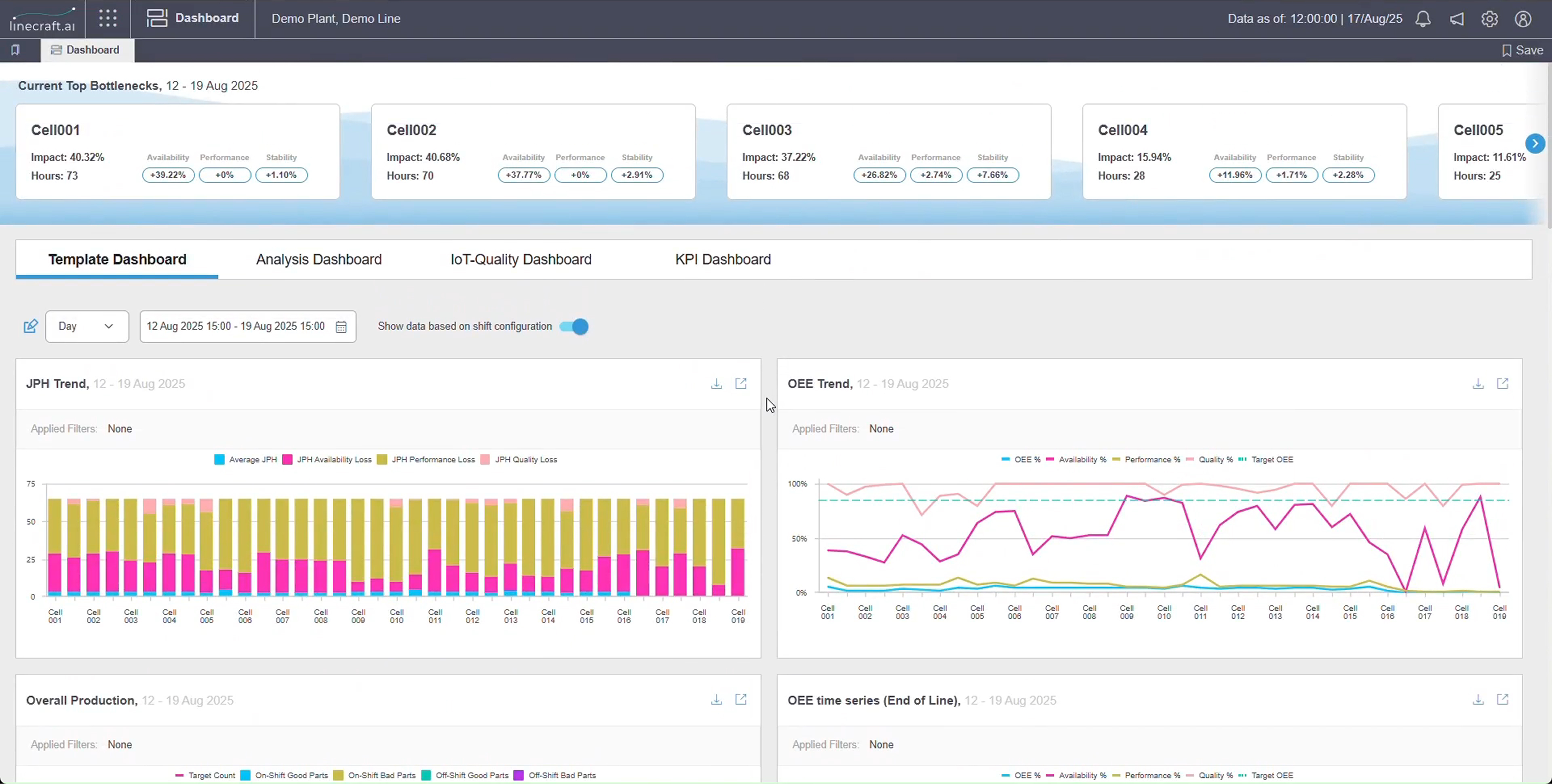Toggle Target OEE legend in OEE Trend
Screen dimensions: 1552x784
point(1266,459)
